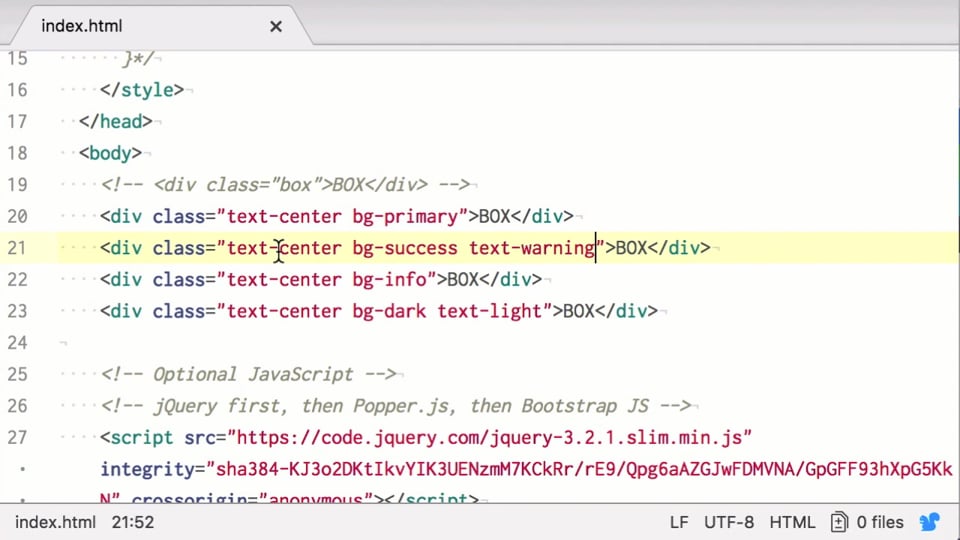This screenshot has height=540, width=960.
Task: Click the squirrel update icon
Action: (929, 522)
